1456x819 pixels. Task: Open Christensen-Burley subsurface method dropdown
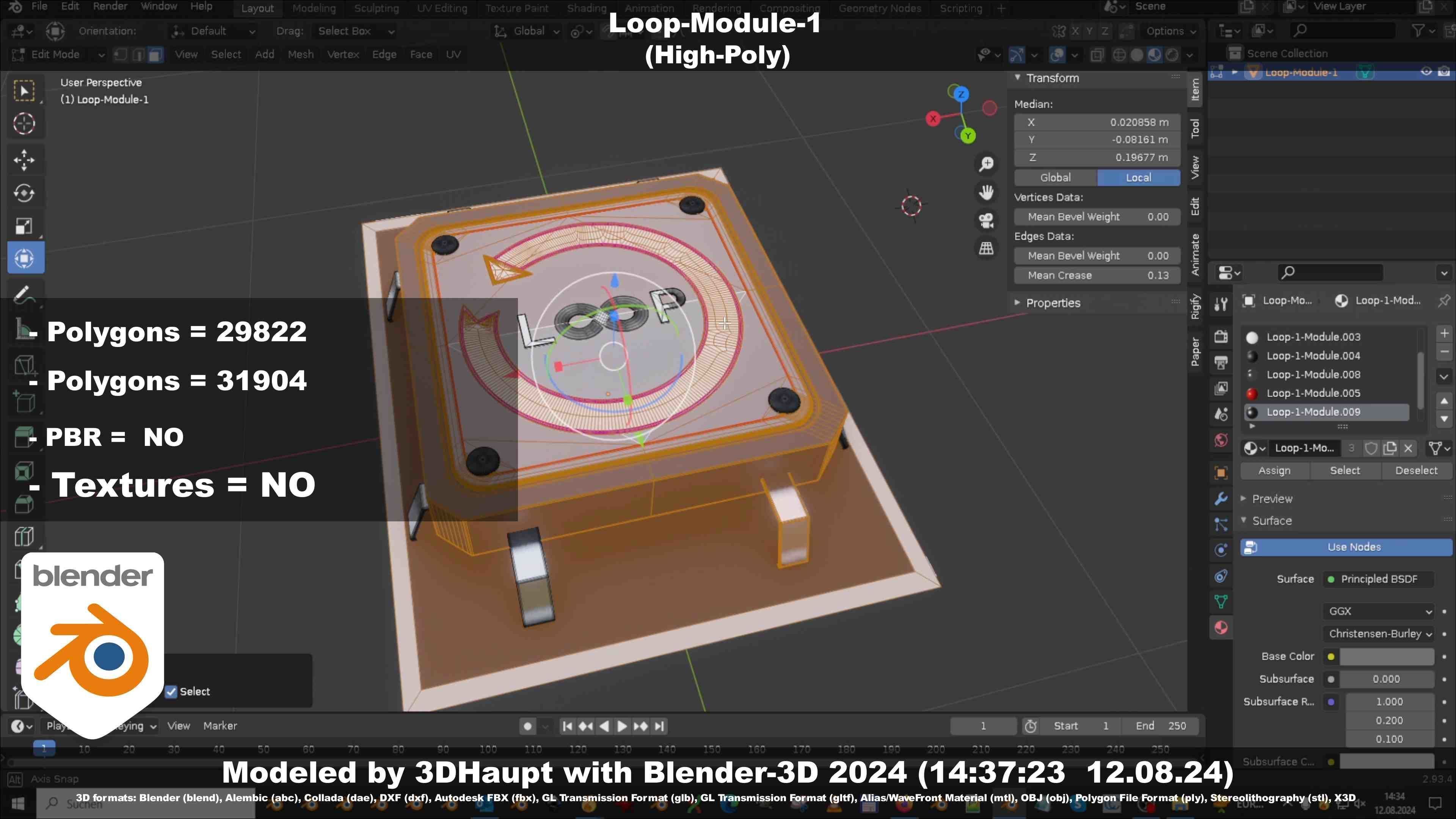click(1379, 634)
